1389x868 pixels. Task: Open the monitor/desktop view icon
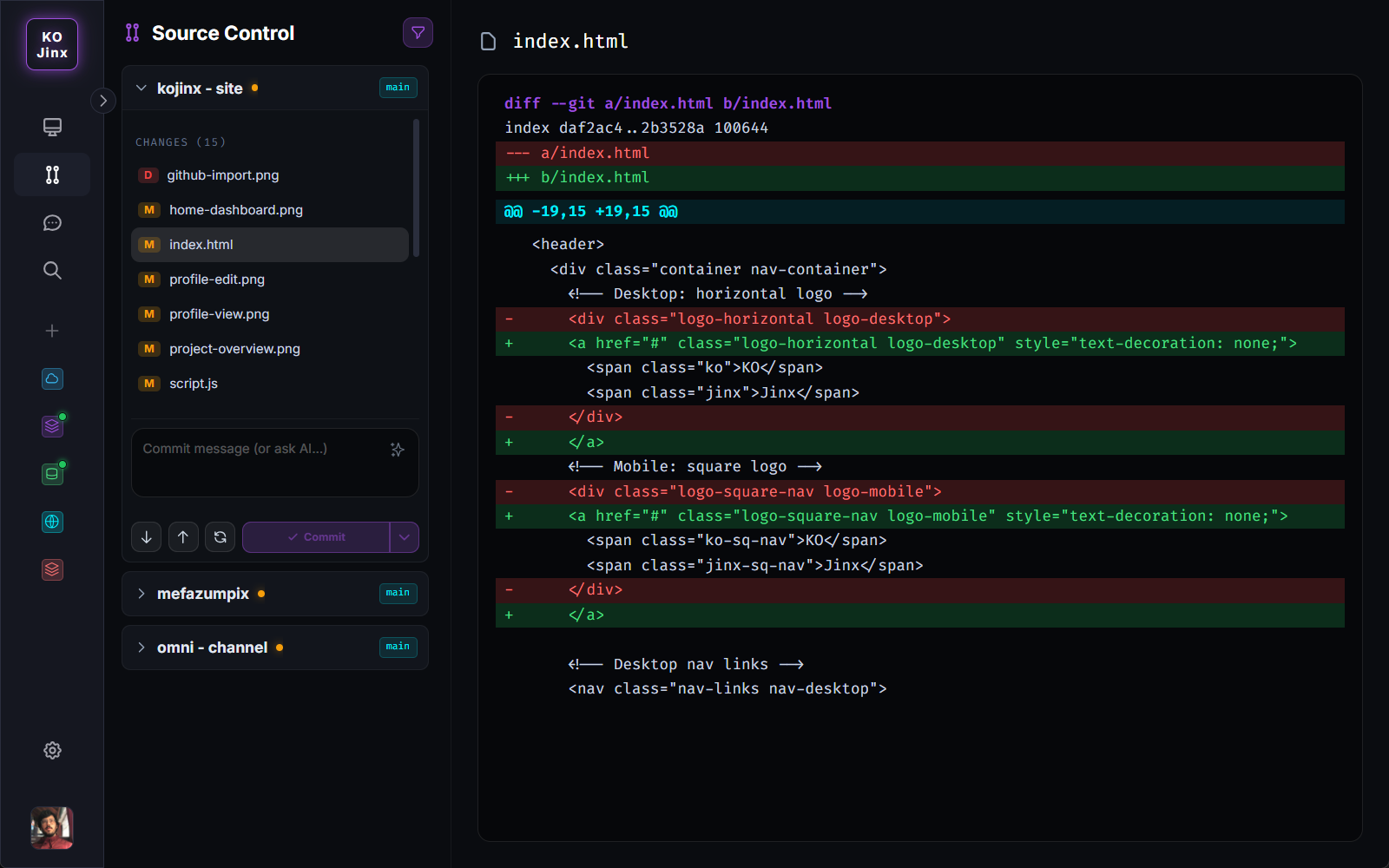point(52,128)
